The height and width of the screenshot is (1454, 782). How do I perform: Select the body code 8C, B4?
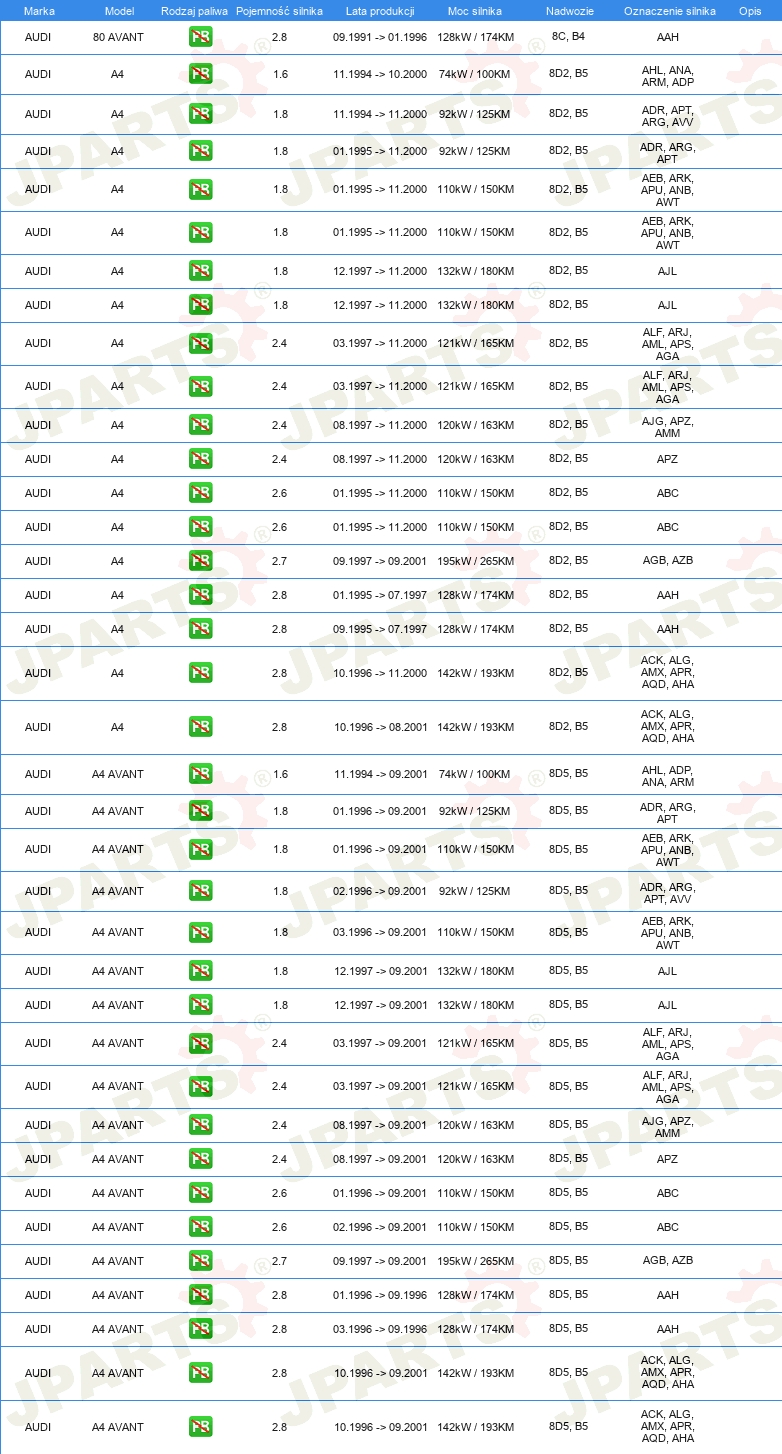(x=568, y=36)
